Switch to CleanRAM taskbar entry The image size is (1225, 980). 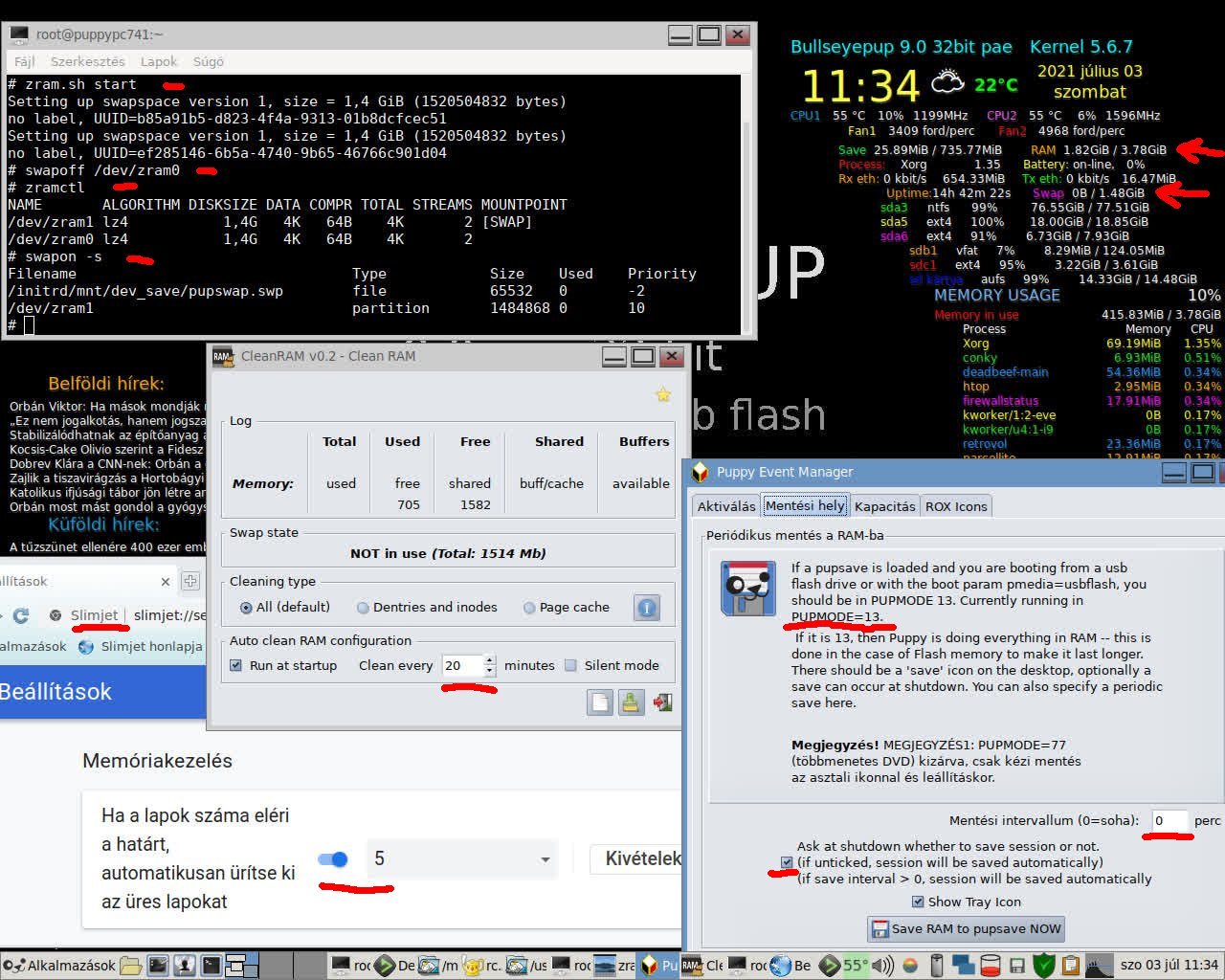pos(702,966)
